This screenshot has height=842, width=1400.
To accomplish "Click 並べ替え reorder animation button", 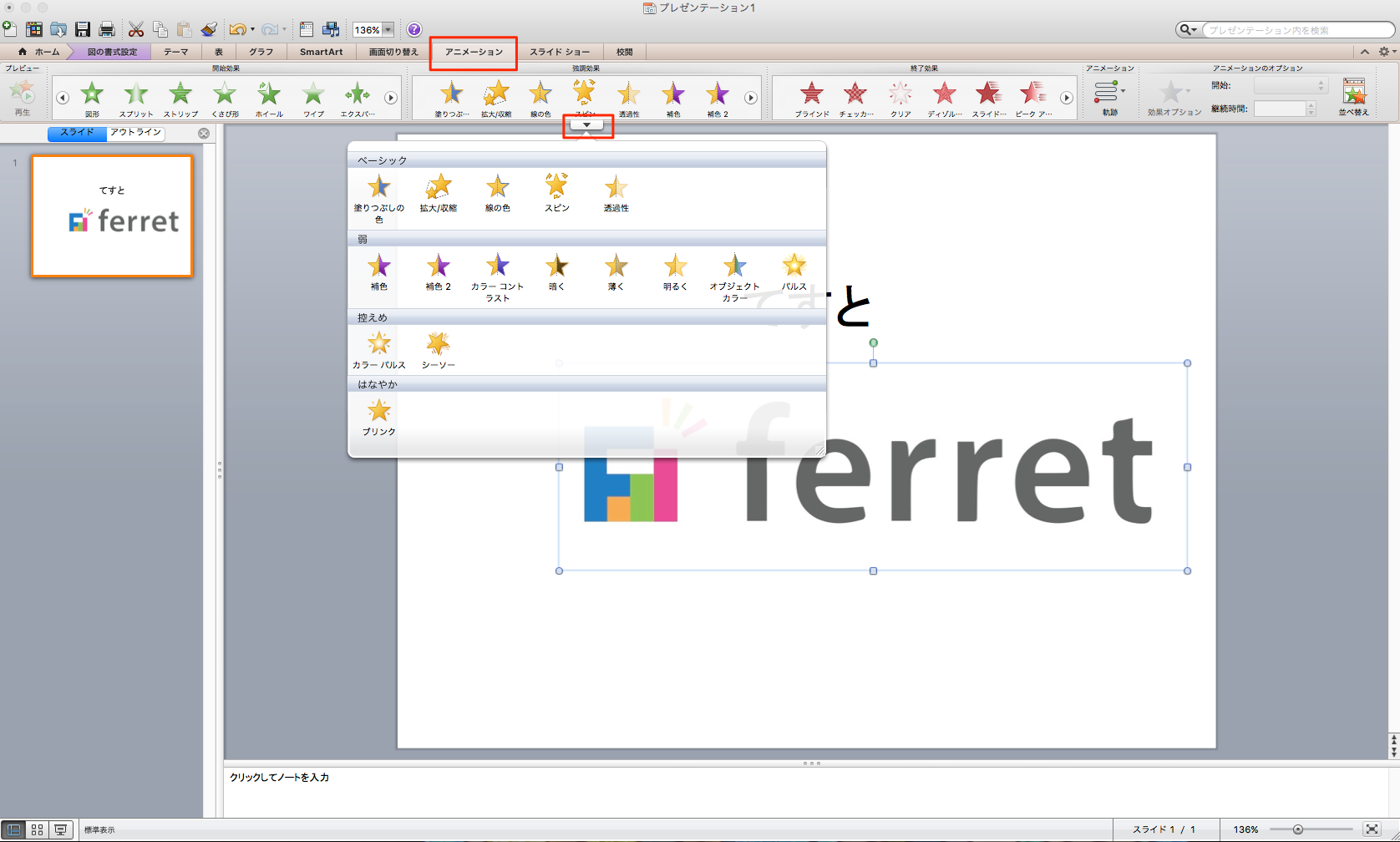I will (1354, 97).
